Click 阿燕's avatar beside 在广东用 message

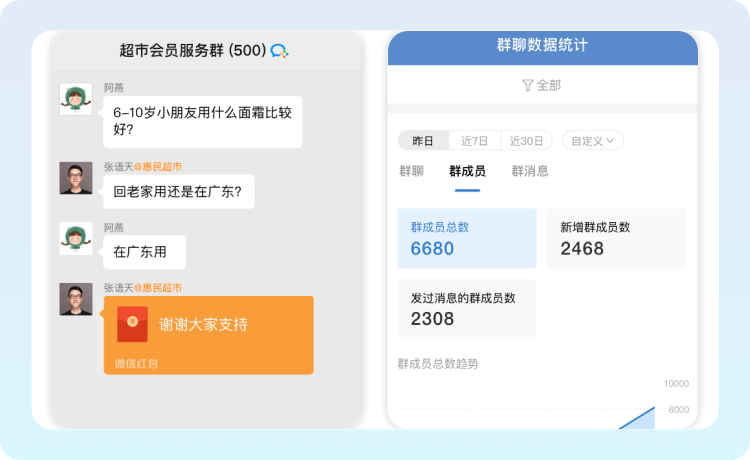coord(76,238)
